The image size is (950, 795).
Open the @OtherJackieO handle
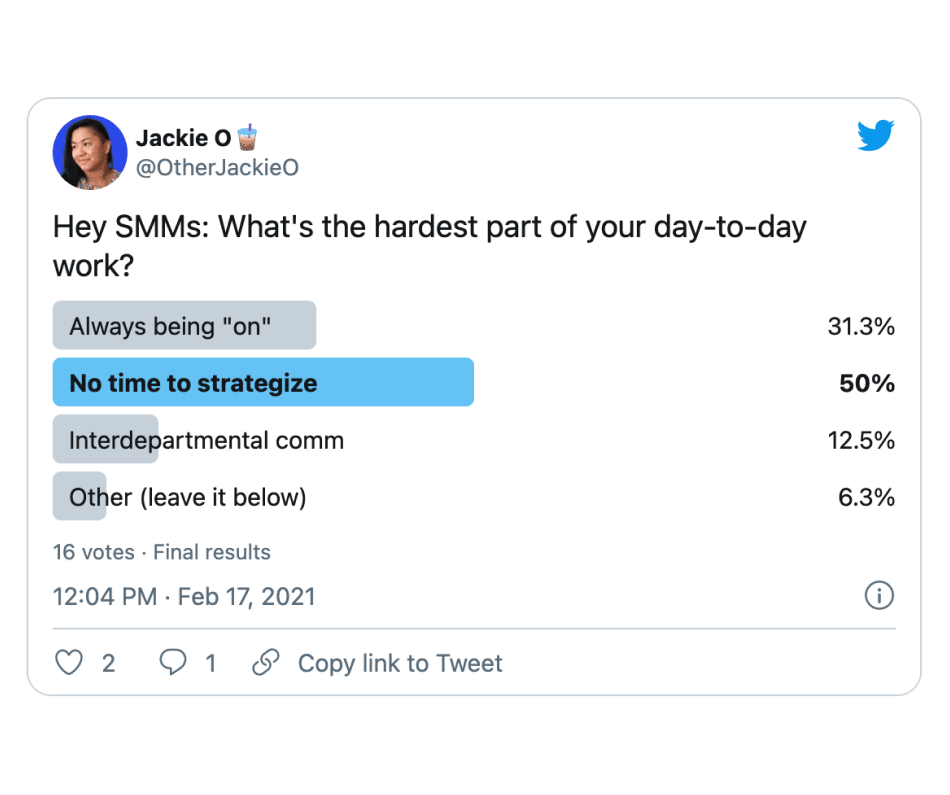(x=217, y=168)
